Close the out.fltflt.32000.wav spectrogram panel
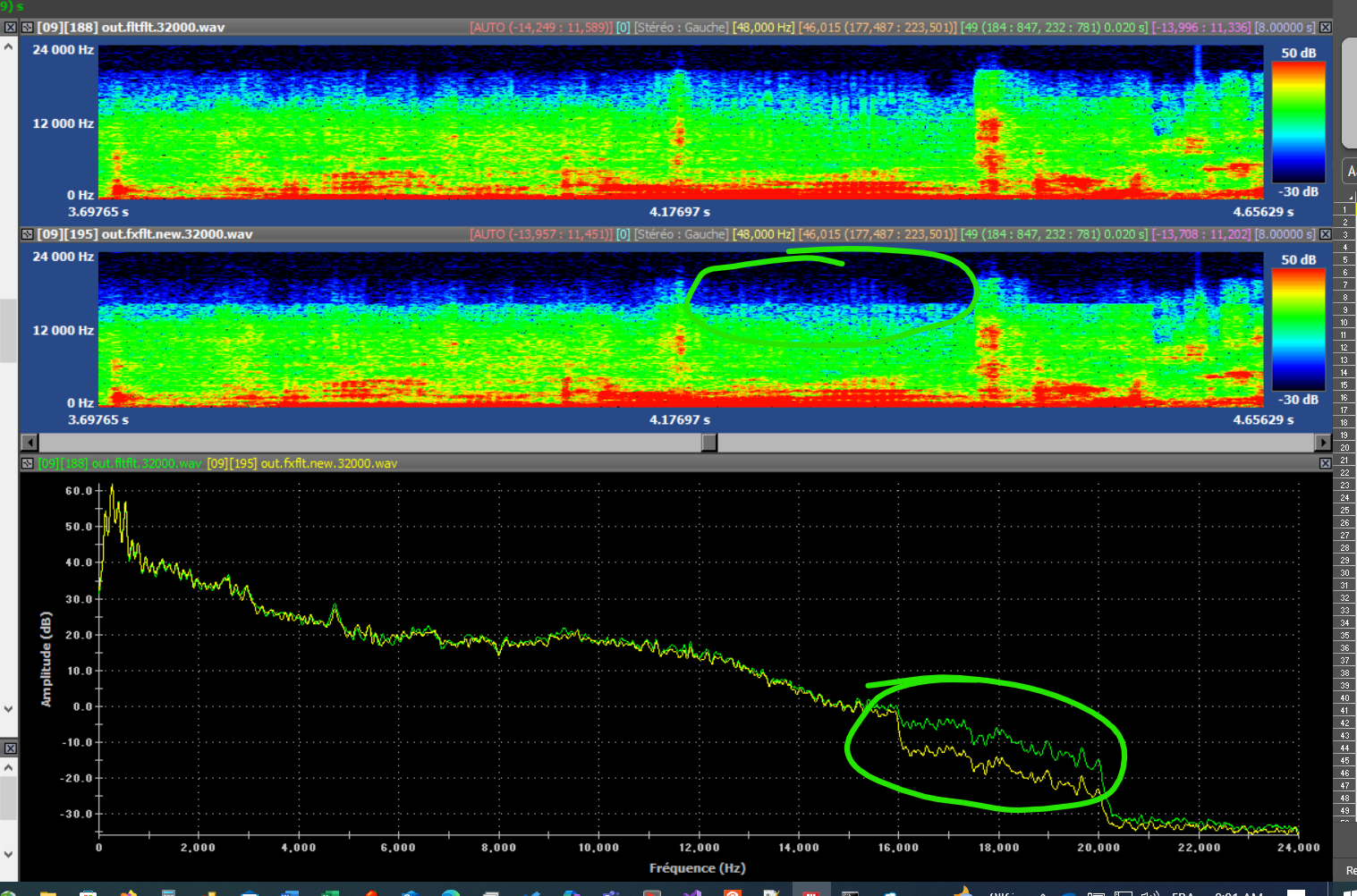The width and height of the screenshot is (1357, 896). click(1325, 28)
